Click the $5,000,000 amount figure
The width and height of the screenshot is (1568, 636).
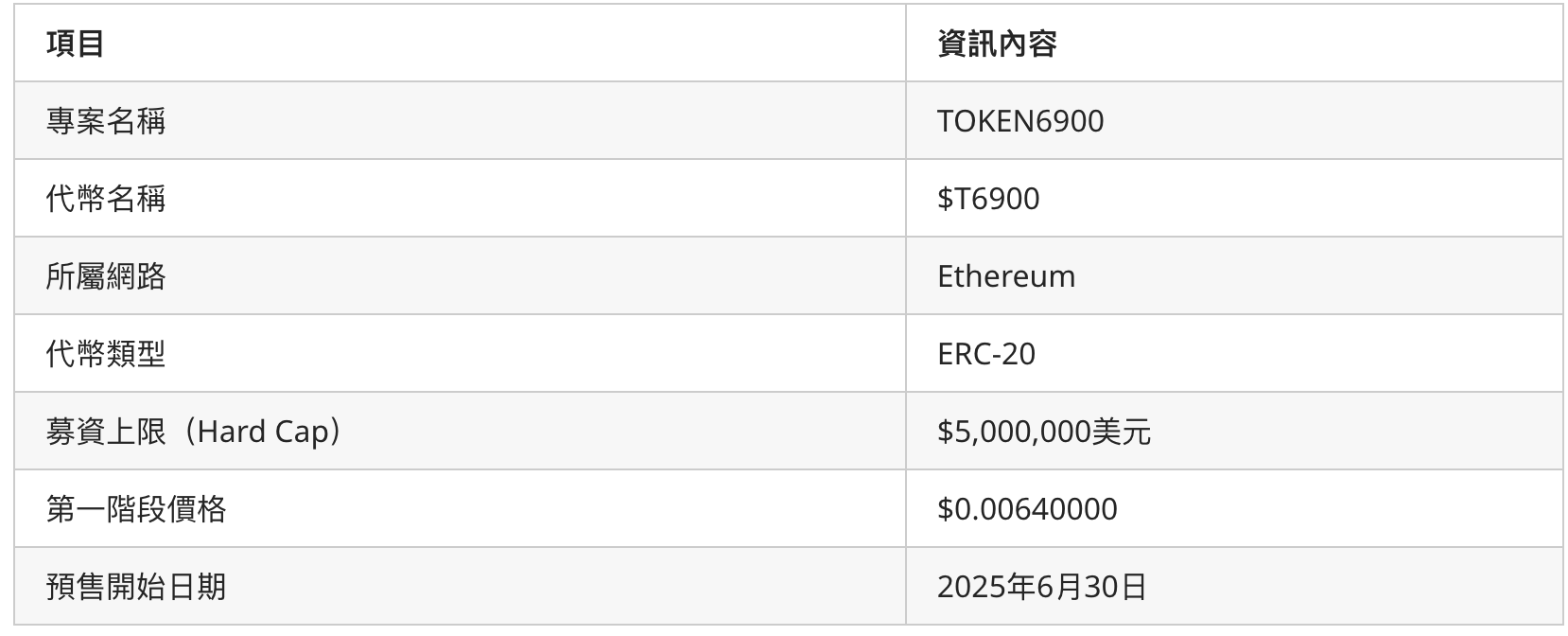1013,432
